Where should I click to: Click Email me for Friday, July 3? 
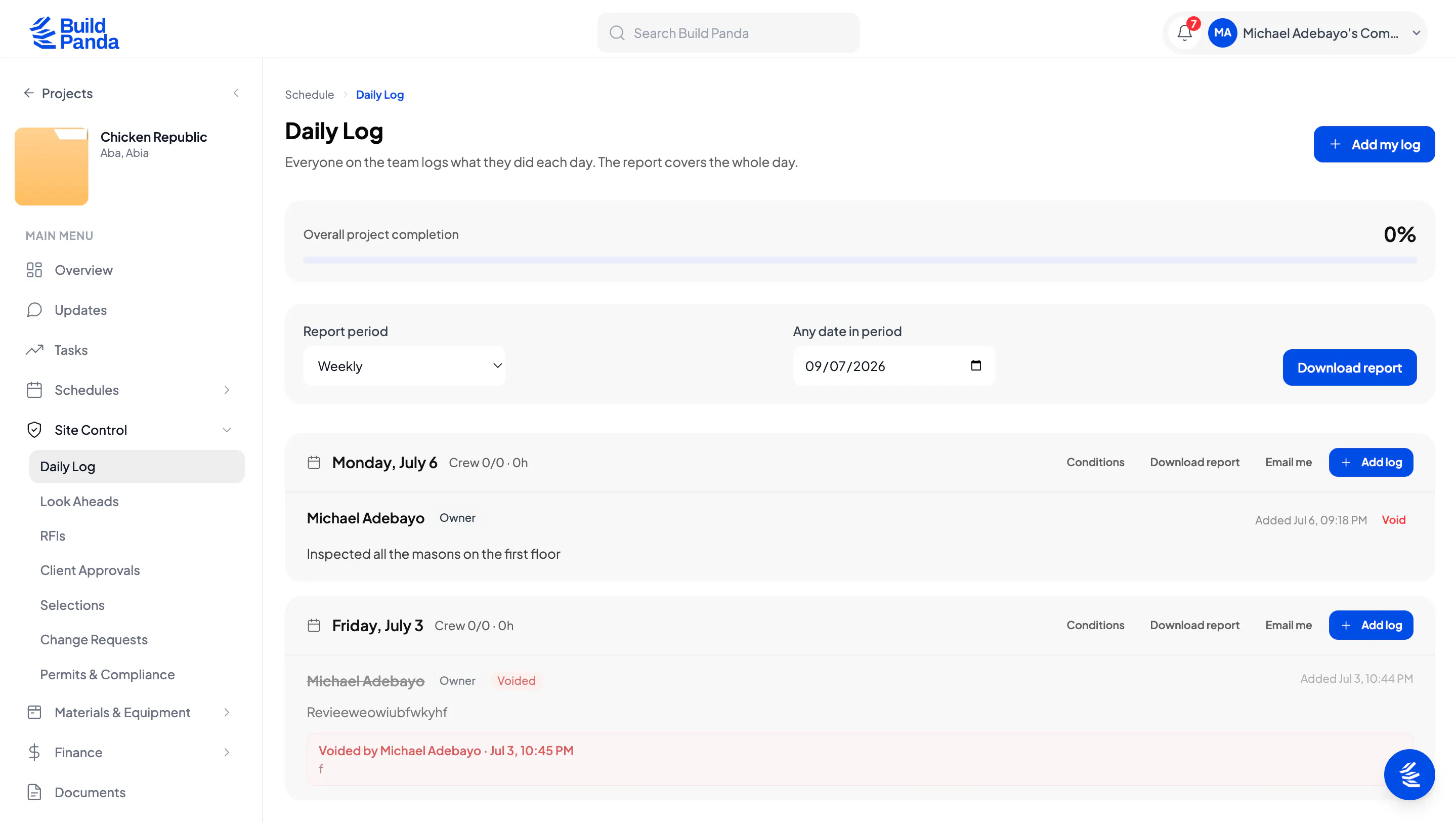pos(1288,625)
